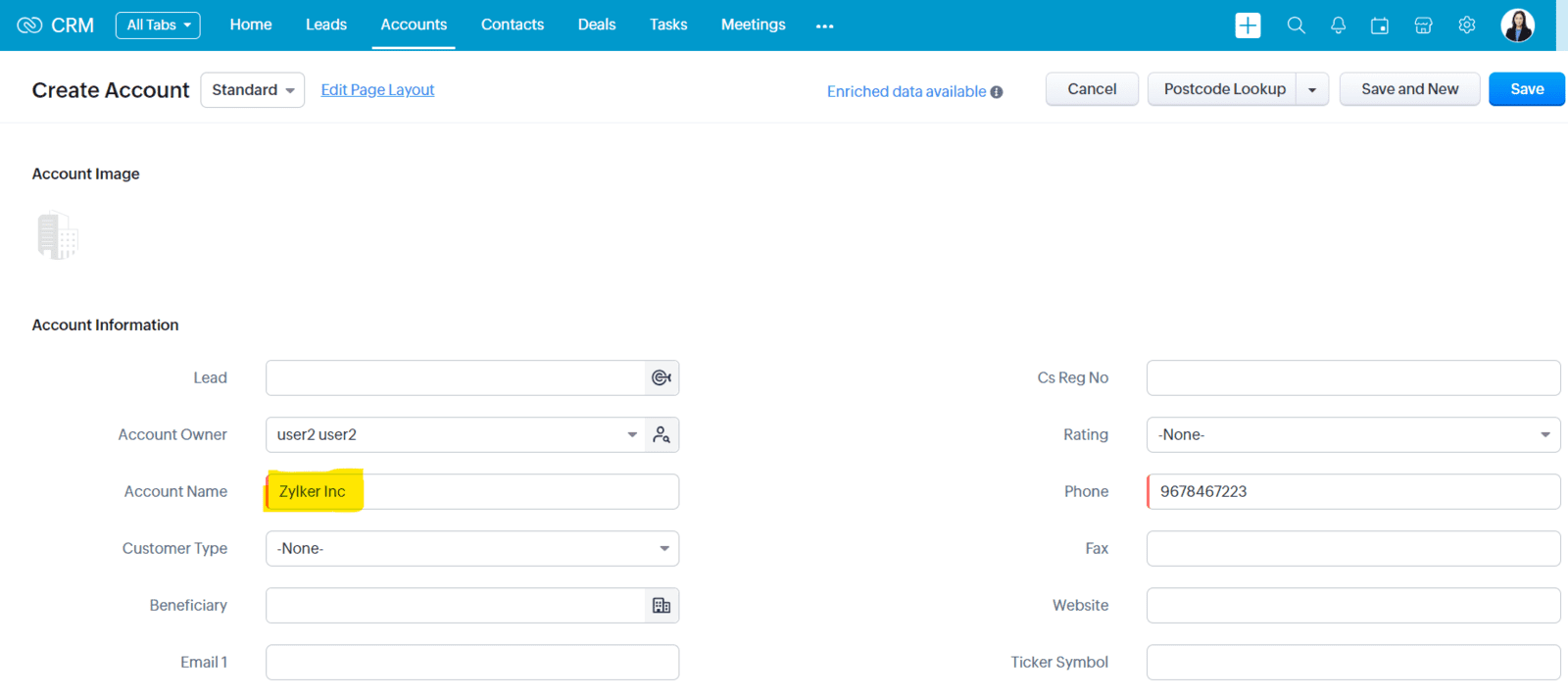The width and height of the screenshot is (1568, 698).
Task: Click the plus quick-create icon
Action: point(1248,25)
